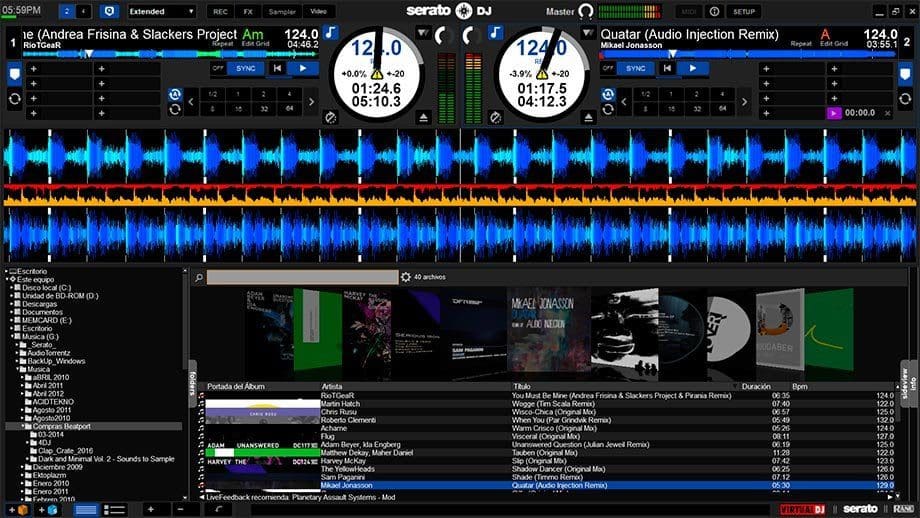Add new crate with orange box icon
This screenshot has height=518, width=920.
(18, 510)
